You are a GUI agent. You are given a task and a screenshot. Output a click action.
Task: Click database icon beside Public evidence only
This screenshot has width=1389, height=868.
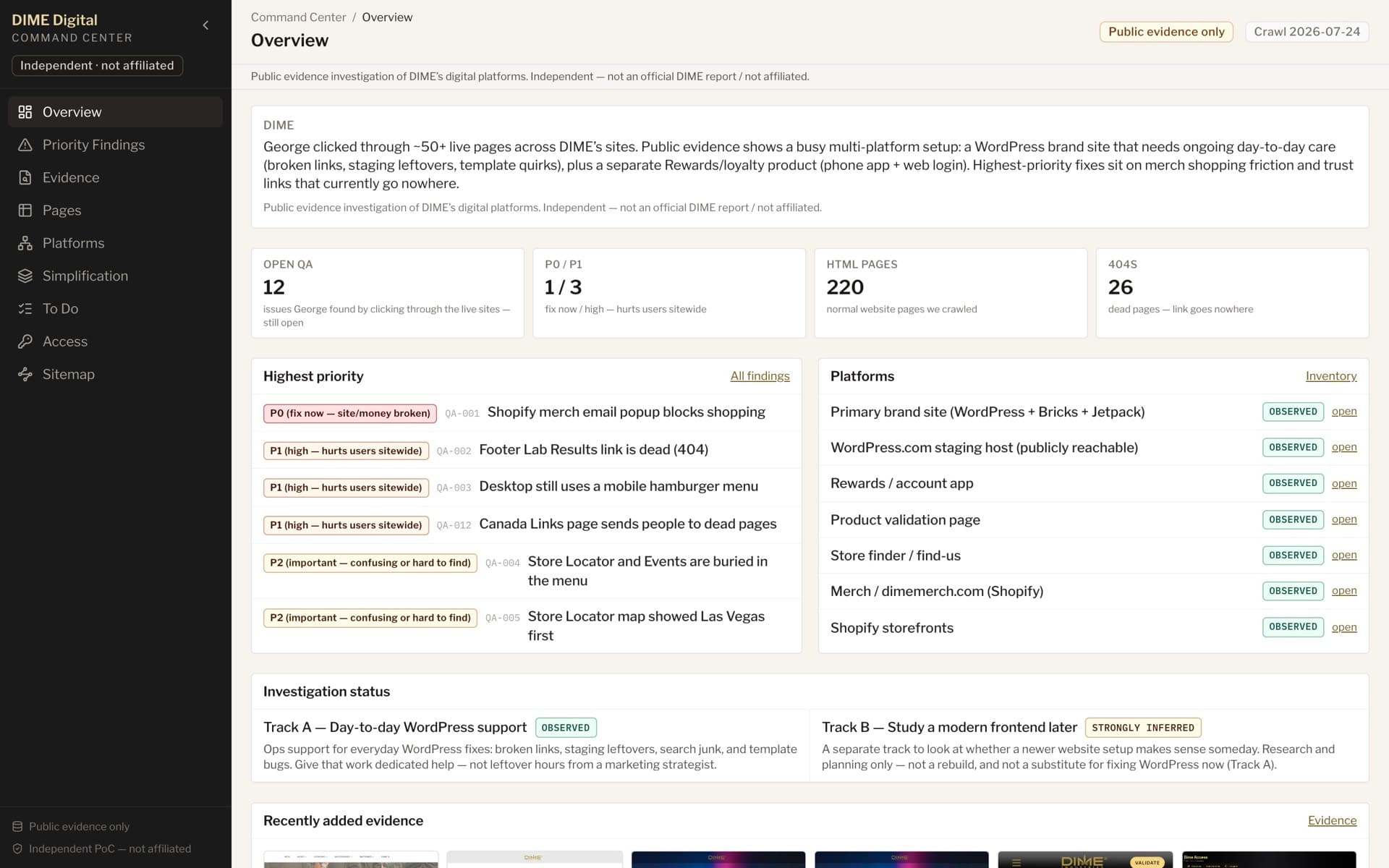click(x=17, y=826)
